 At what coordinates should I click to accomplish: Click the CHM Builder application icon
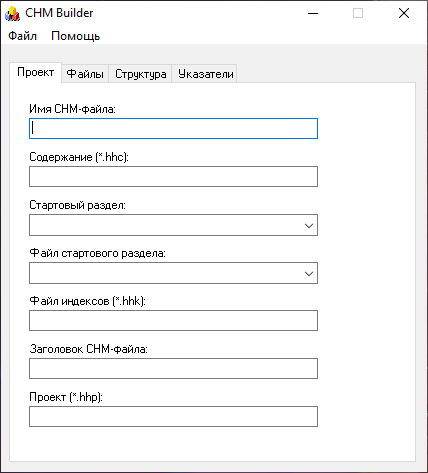point(12,13)
